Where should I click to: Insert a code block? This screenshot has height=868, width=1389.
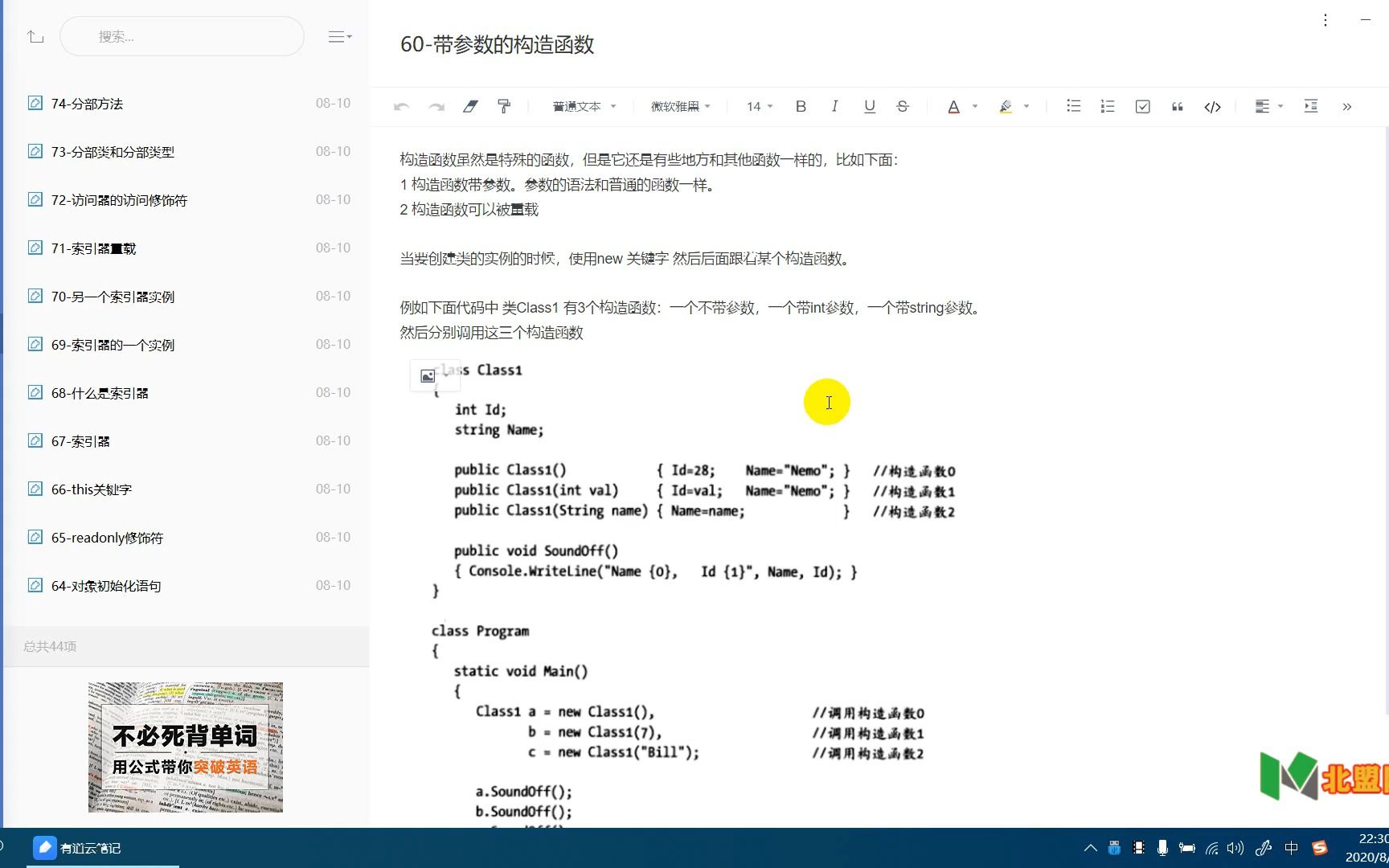point(1212,105)
